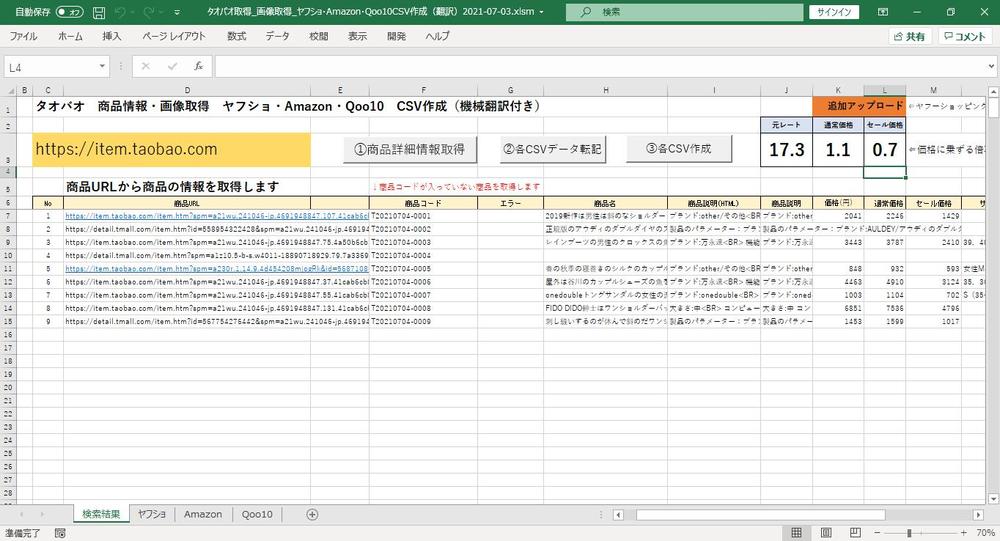The height and width of the screenshot is (541, 1000).
Task: Switch to Normal view icon
Action: coord(797,533)
